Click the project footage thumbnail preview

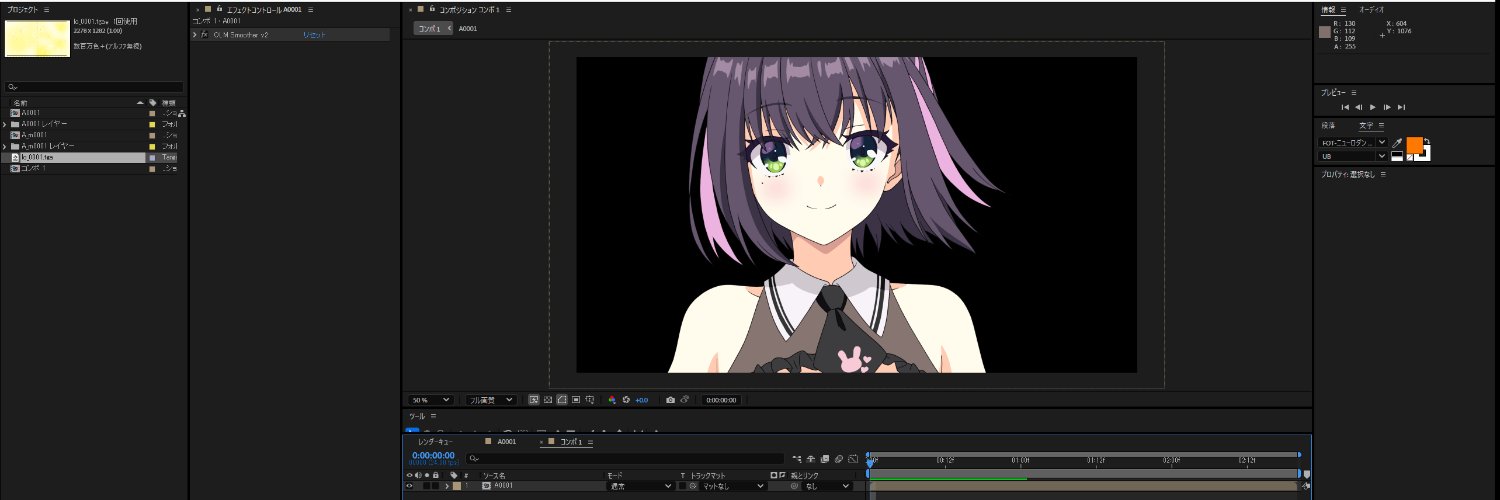[x=37, y=37]
